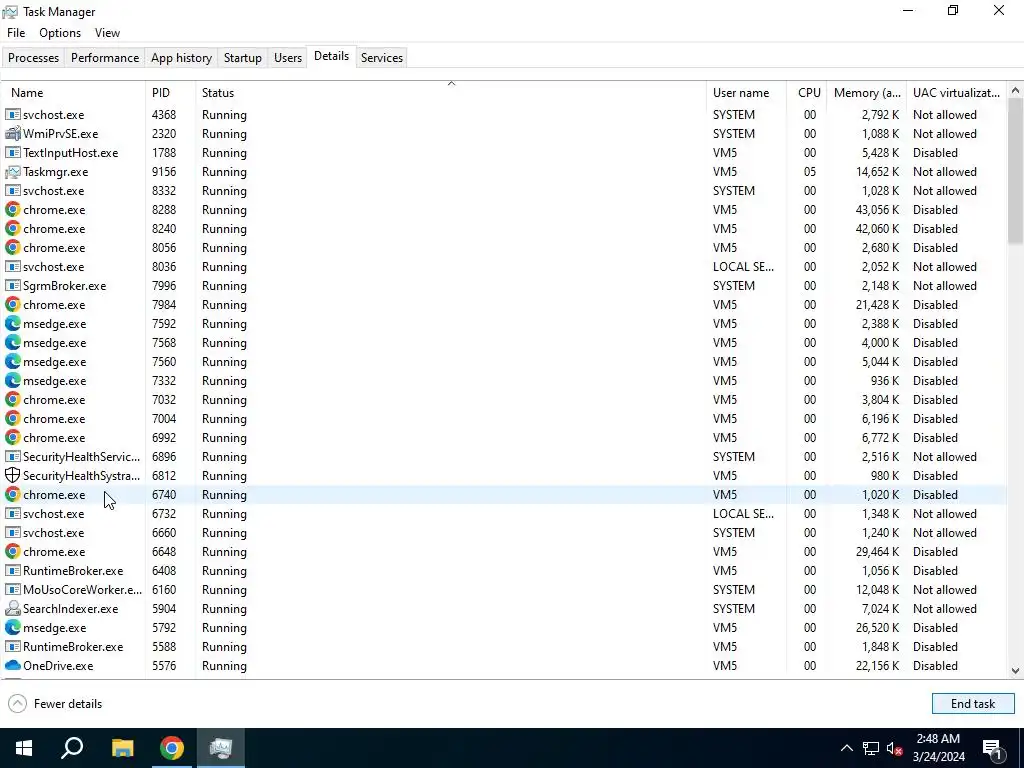Screen dimensions: 1024x768
Task: Click msedge.exe icon with PID 7592
Action: [x=12, y=324]
